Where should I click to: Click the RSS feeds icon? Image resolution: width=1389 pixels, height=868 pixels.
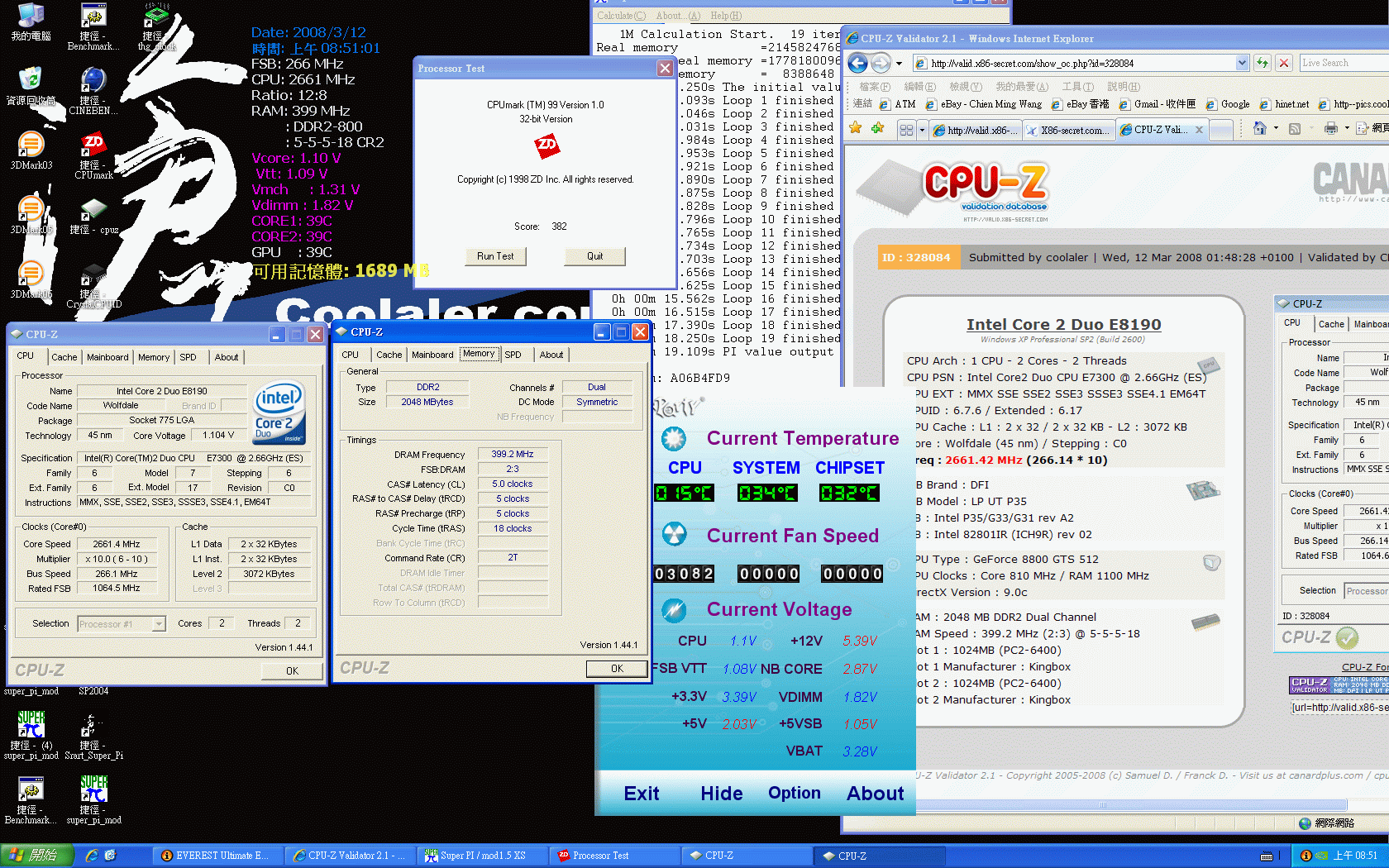[1295, 128]
